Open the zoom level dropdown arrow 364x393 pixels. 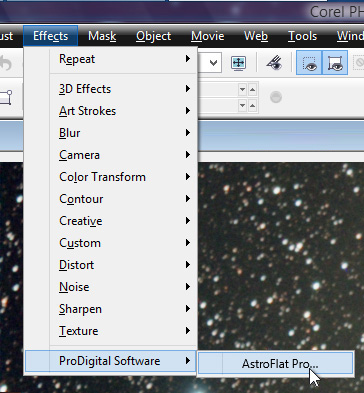pos(213,63)
